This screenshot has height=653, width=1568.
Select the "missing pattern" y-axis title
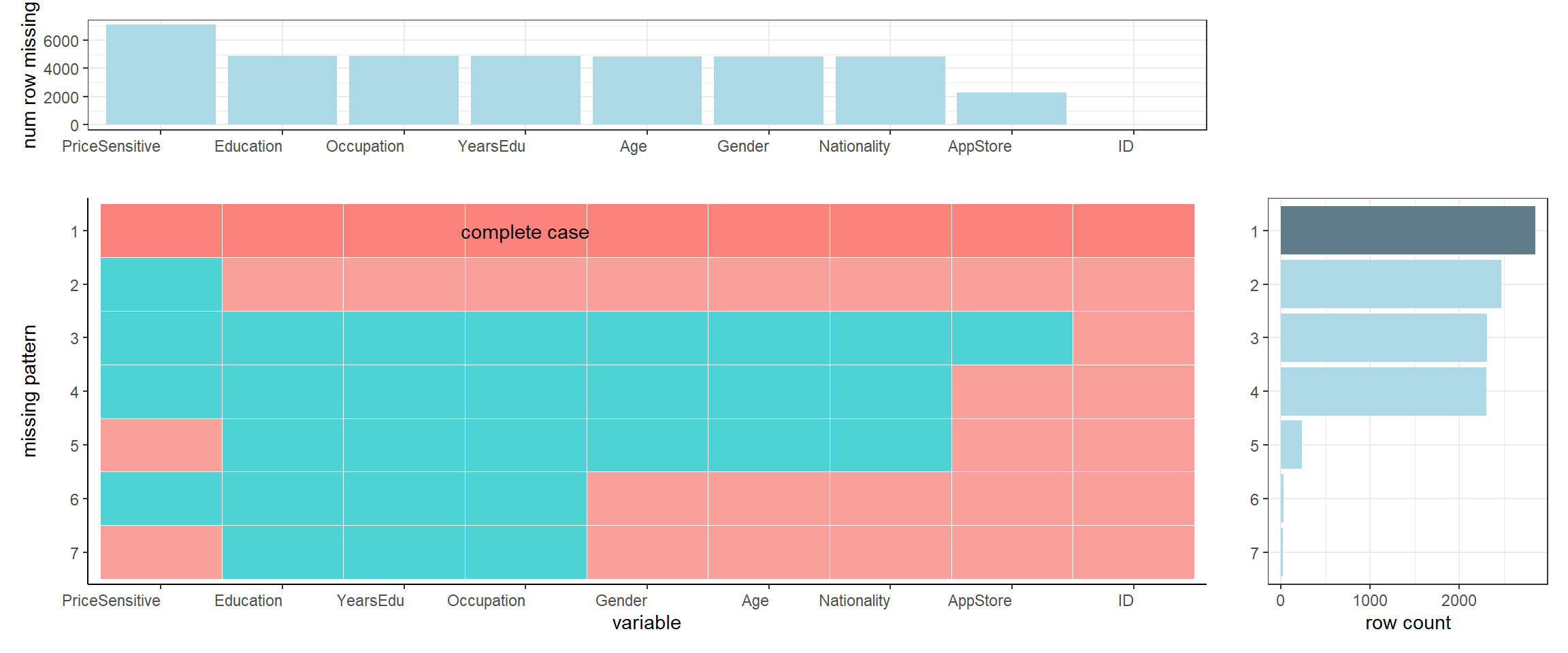pos(29,391)
